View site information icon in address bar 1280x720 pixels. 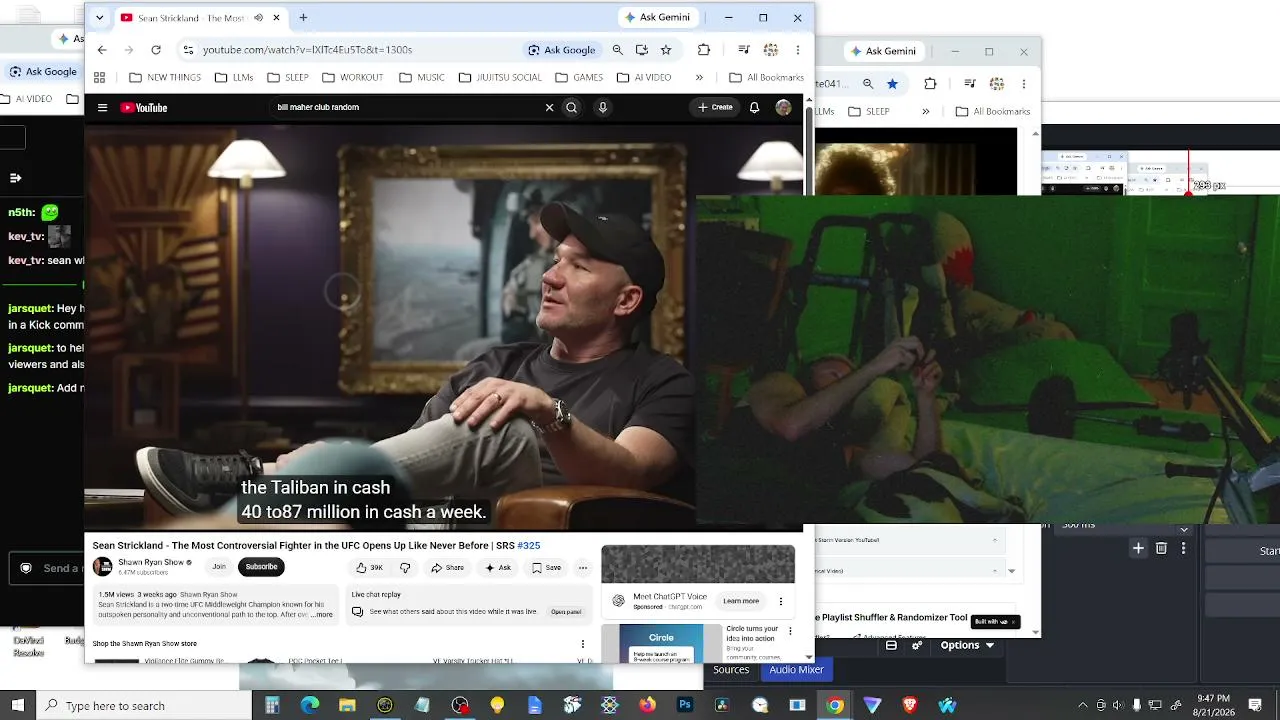[188, 49]
